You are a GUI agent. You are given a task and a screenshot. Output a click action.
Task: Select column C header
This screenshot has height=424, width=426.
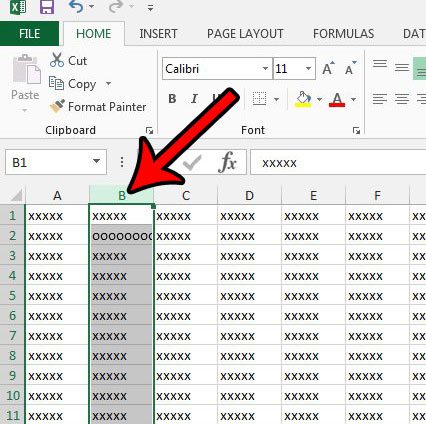[x=186, y=195]
